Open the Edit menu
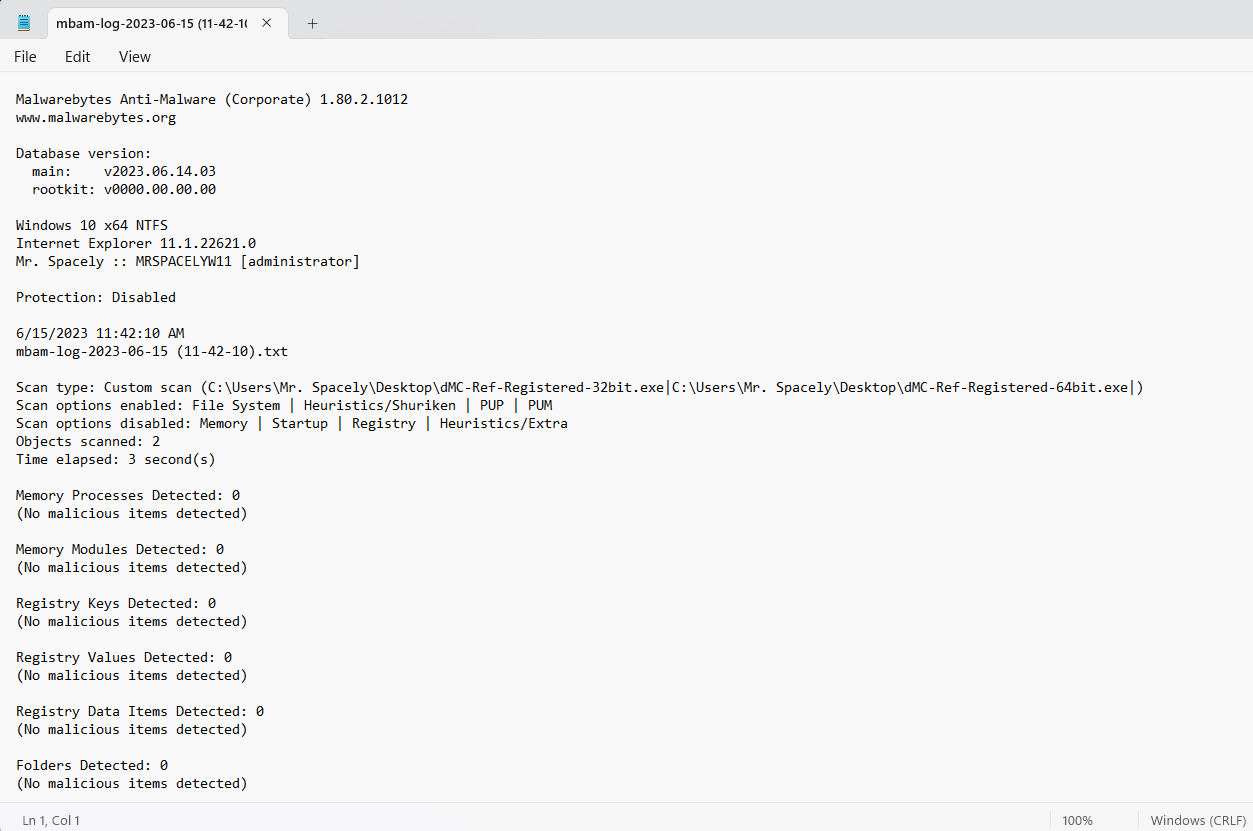 click(x=78, y=57)
